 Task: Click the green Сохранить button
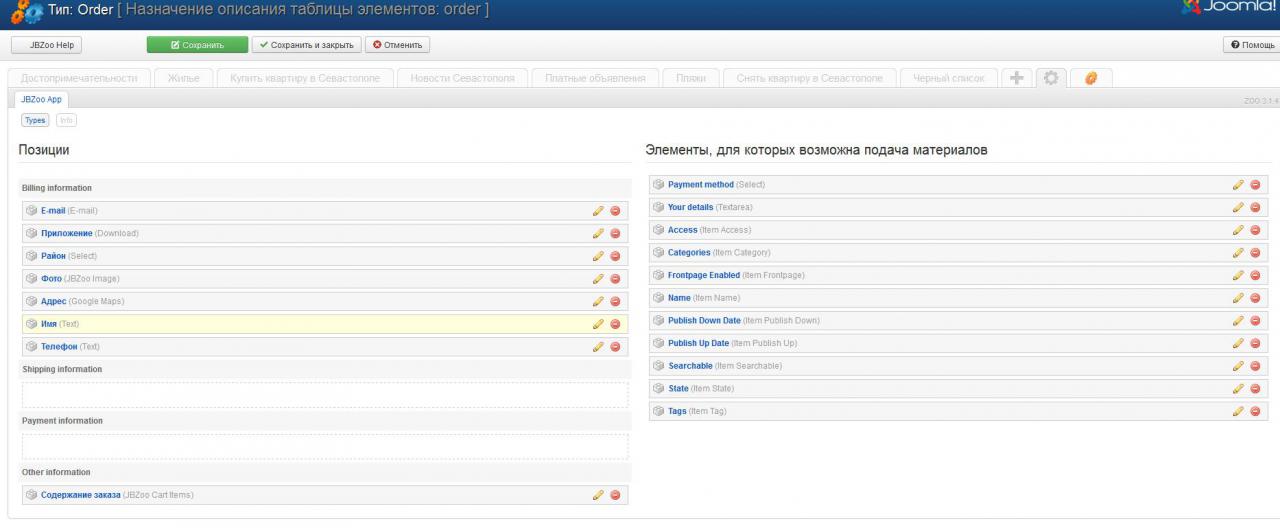click(x=197, y=45)
